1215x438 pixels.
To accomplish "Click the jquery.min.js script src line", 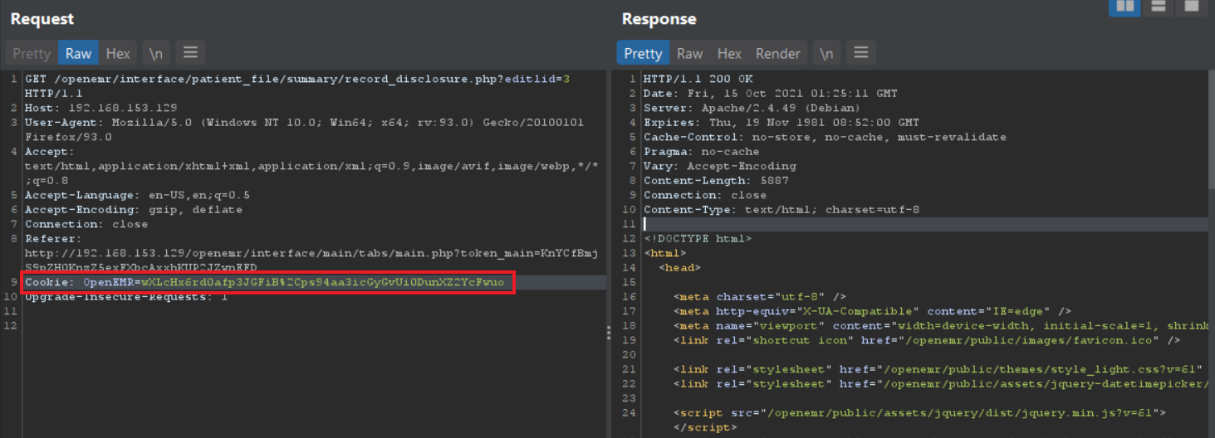I will pos(919,413).
